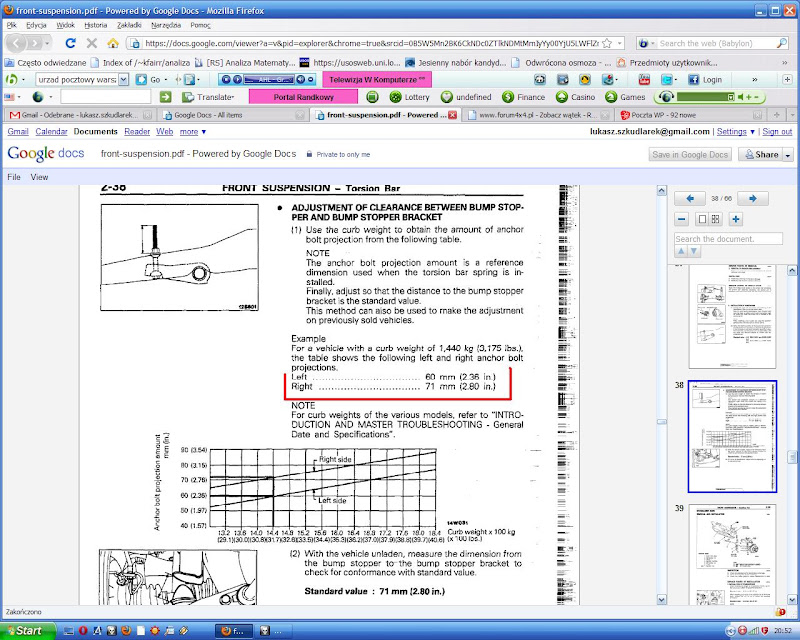Click the pink Telewizja W Komputerze button

(377, 80)
